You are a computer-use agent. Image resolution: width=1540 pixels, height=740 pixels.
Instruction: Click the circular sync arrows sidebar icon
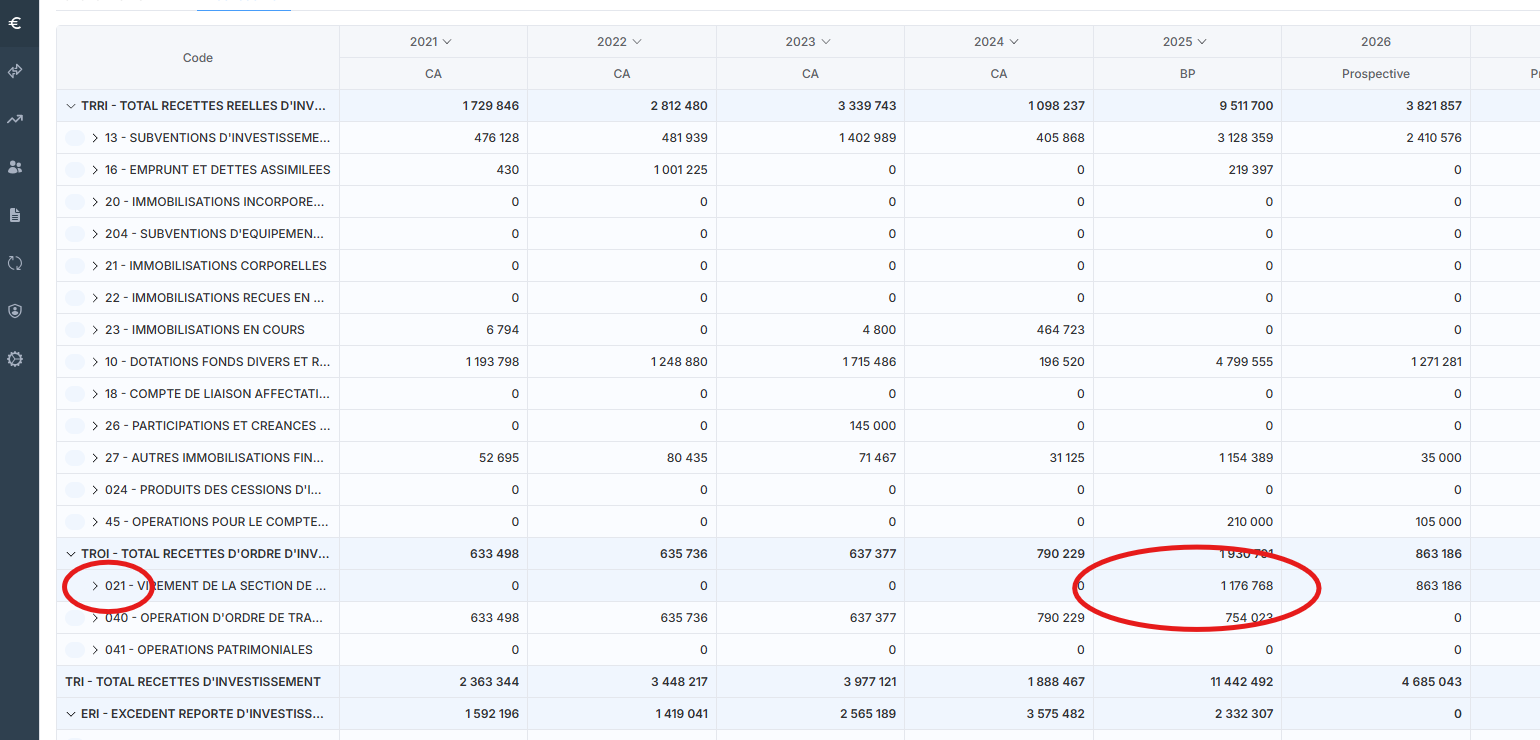15,263
